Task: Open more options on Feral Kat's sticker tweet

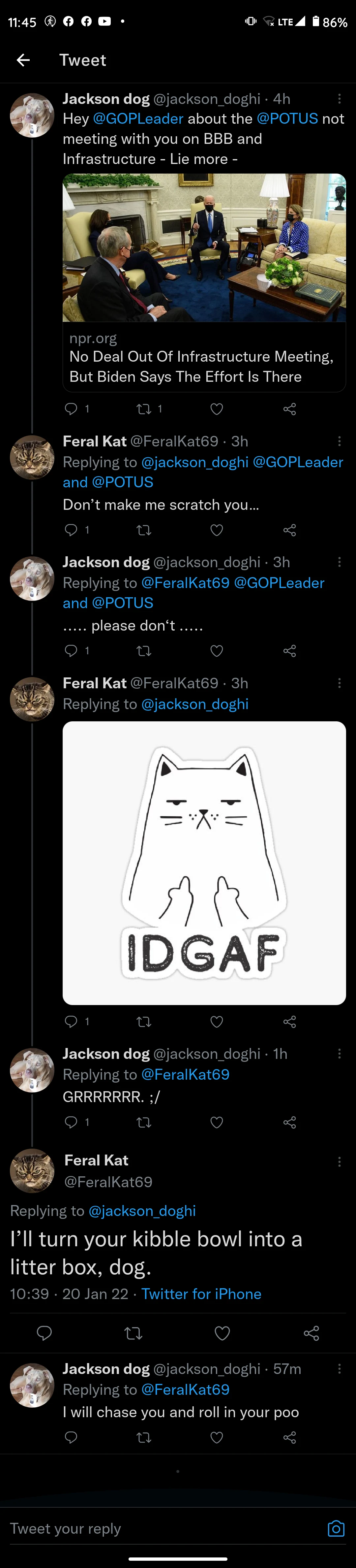Action: pyautogui.click(x=340, y=683)
